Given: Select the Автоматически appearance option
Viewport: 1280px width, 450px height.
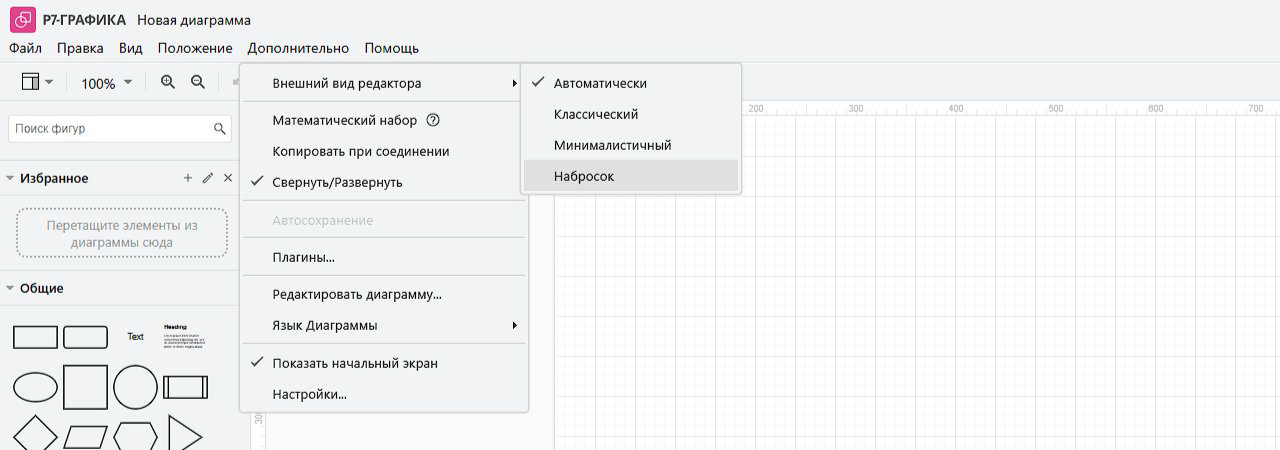Looking at the screenshot, I should pos(600,83).
